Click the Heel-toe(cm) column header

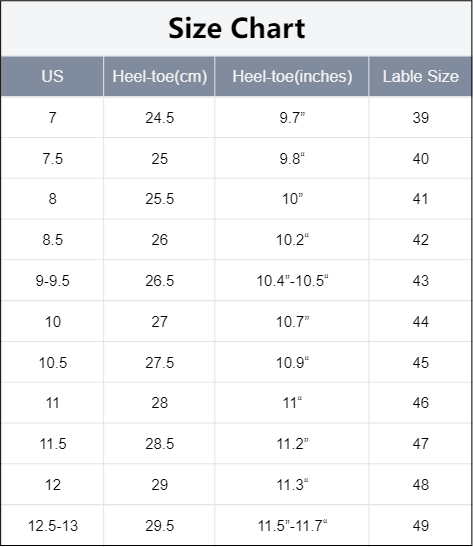point(159,76)
